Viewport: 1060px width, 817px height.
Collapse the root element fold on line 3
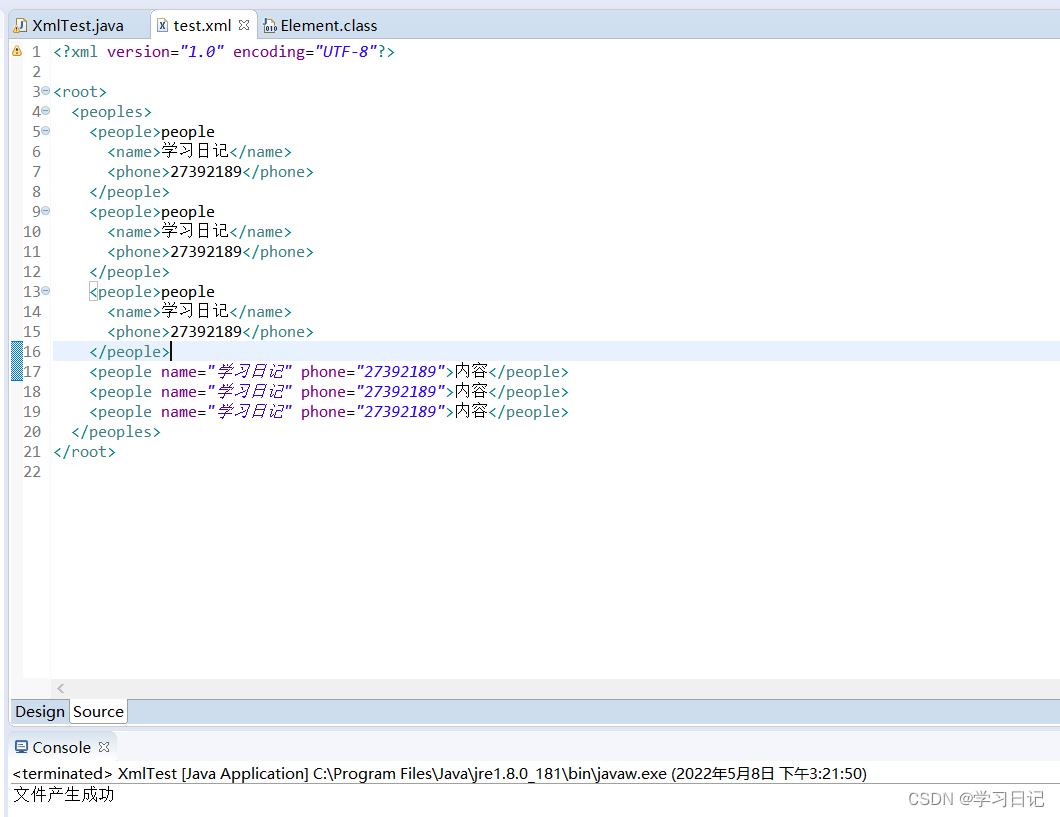pyautogui.click(x=45, y=91)
